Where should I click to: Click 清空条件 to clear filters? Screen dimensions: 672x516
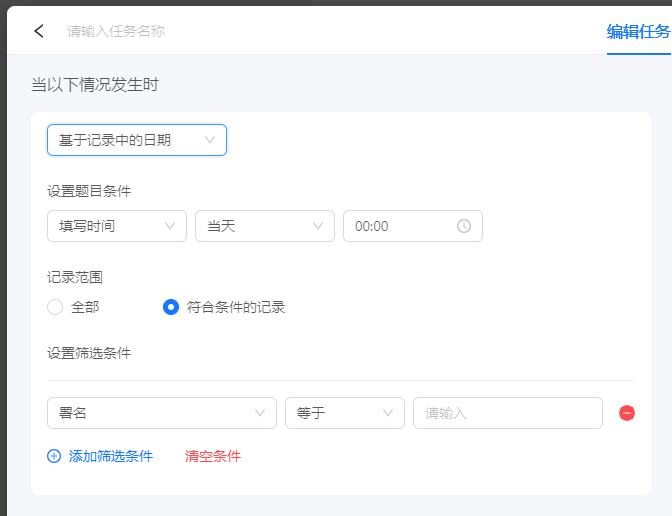pyautogui.click(x=213, y=456)
